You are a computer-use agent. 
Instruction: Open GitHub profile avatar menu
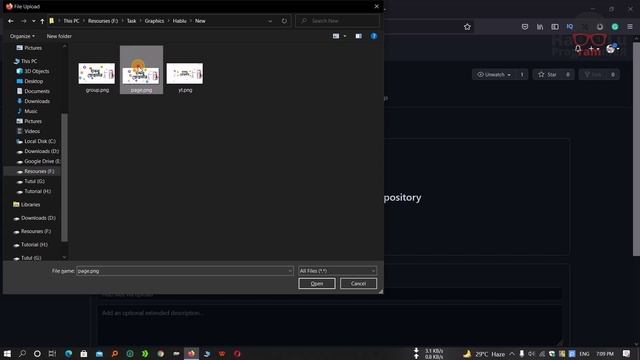pyautogui.click(x=612, y=49)
